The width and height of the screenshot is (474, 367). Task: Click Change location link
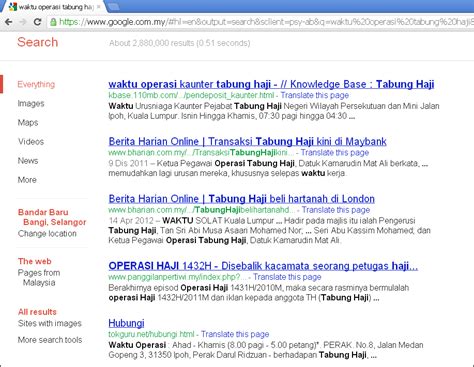tap(47, 234)
